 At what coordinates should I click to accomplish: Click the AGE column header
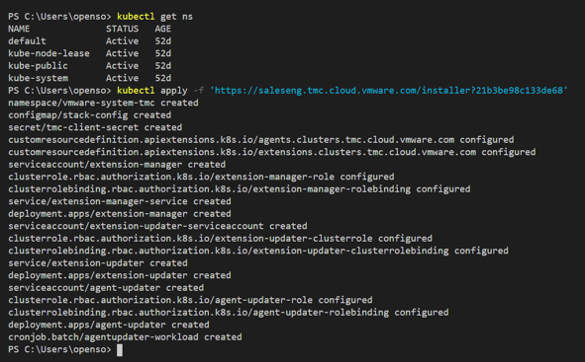click(x=163, y=29)
